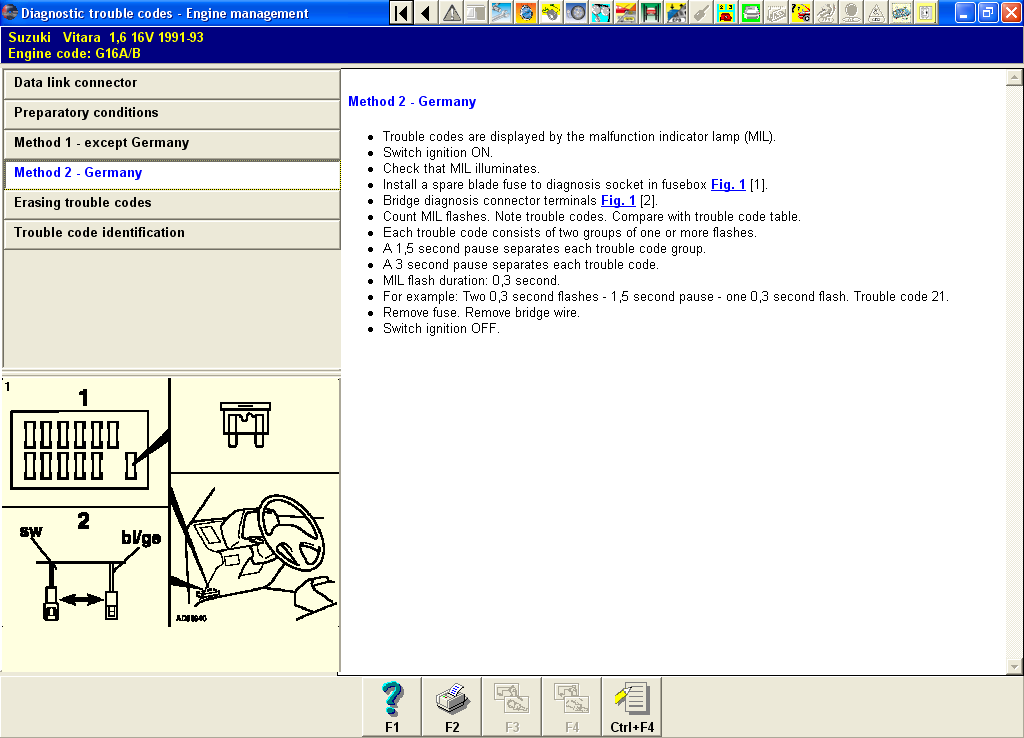Viewport: 1024px width, 738px height.
Task: Open help with the F1 question mark
Action: click(x=392, y=707)
